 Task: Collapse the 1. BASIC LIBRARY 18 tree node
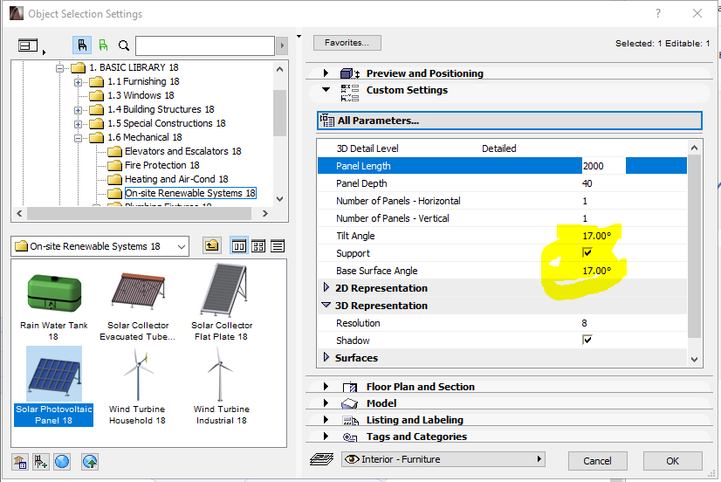point(60,68)
